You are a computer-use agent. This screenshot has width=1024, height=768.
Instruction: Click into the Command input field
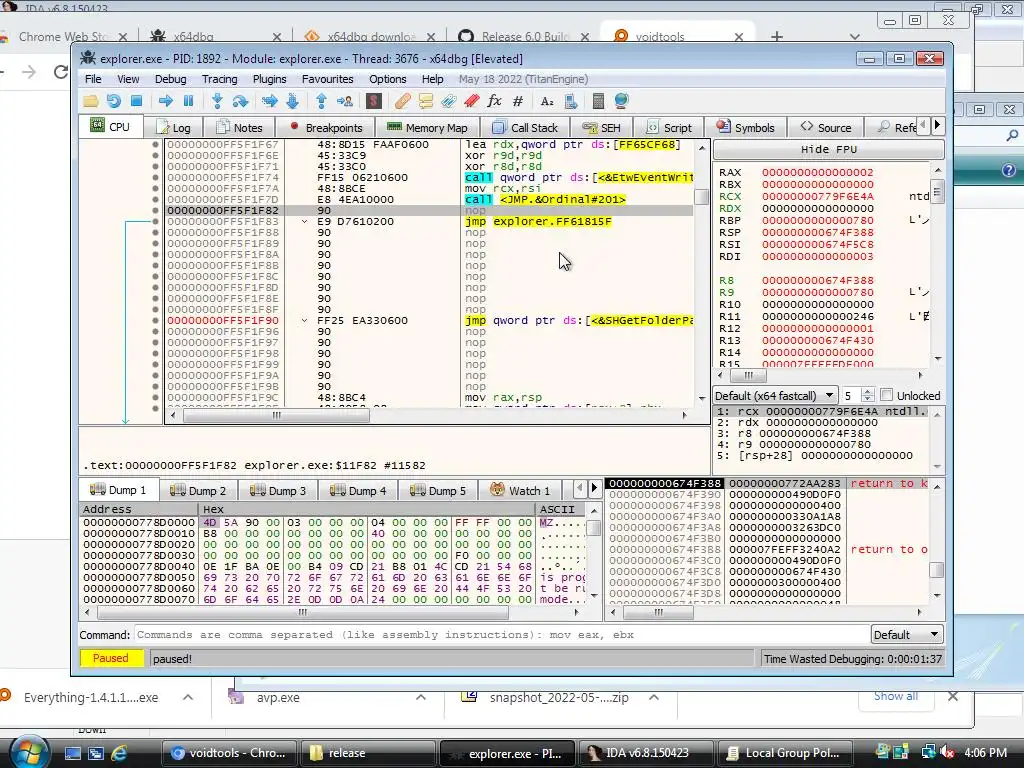pyautogui.click(x=502, y=635)
